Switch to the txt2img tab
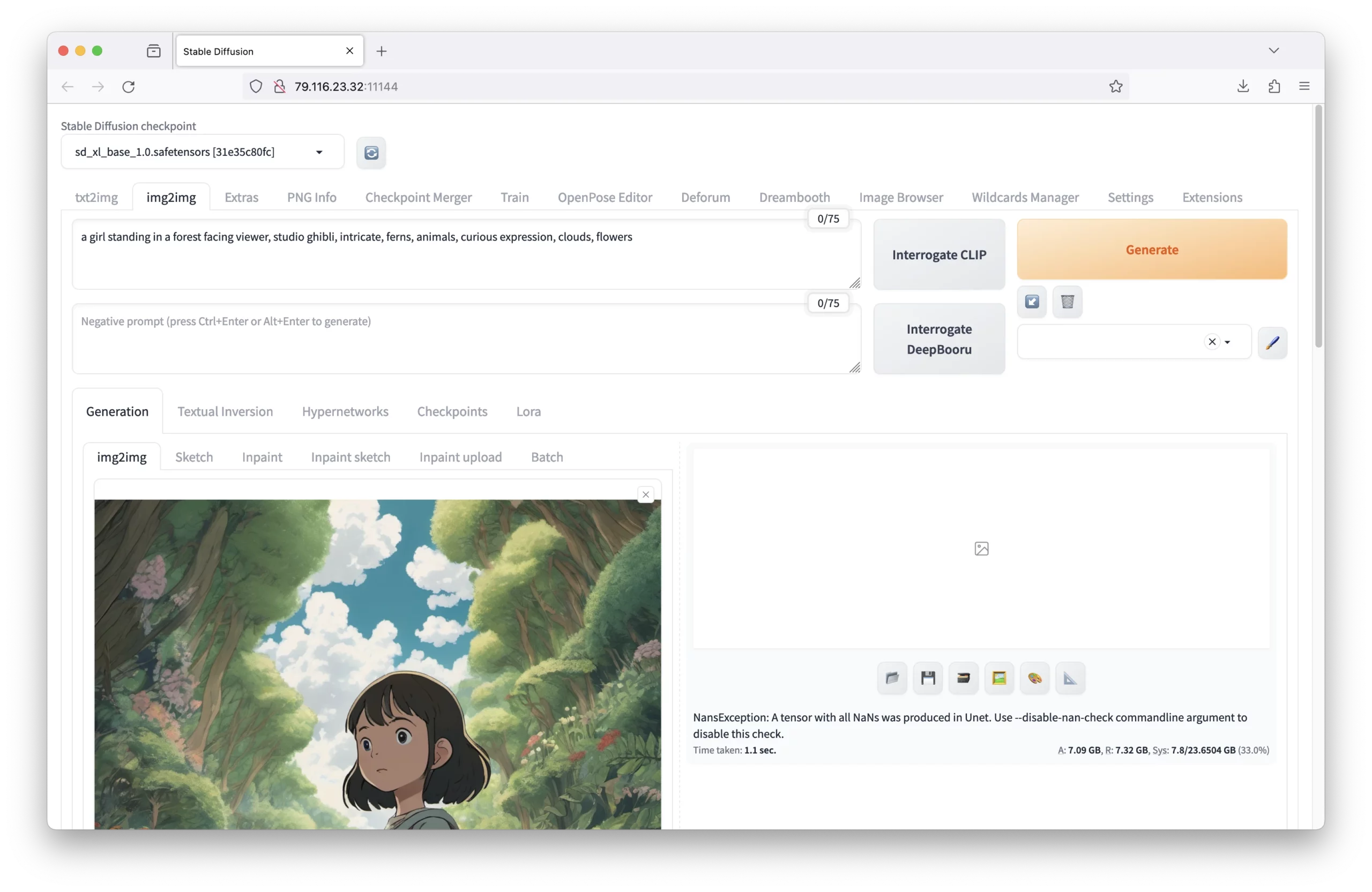The width and height of the screenshot is (1372, 892). tap(96, 197)
